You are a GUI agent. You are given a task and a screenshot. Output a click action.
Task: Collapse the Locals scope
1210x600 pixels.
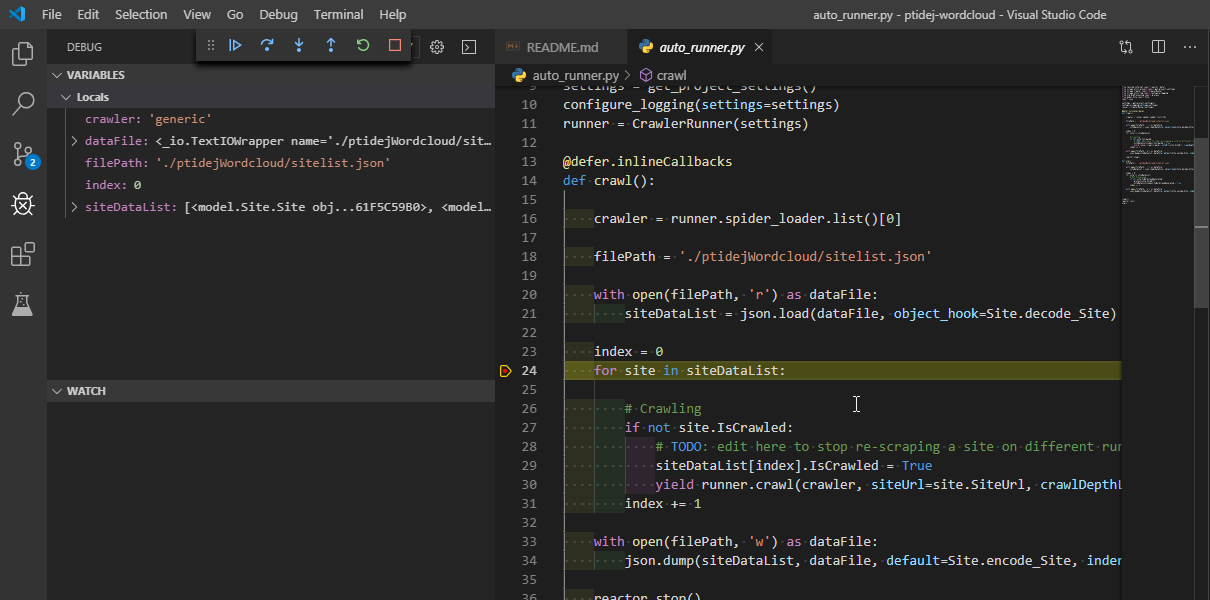click(x=66, y=97)
